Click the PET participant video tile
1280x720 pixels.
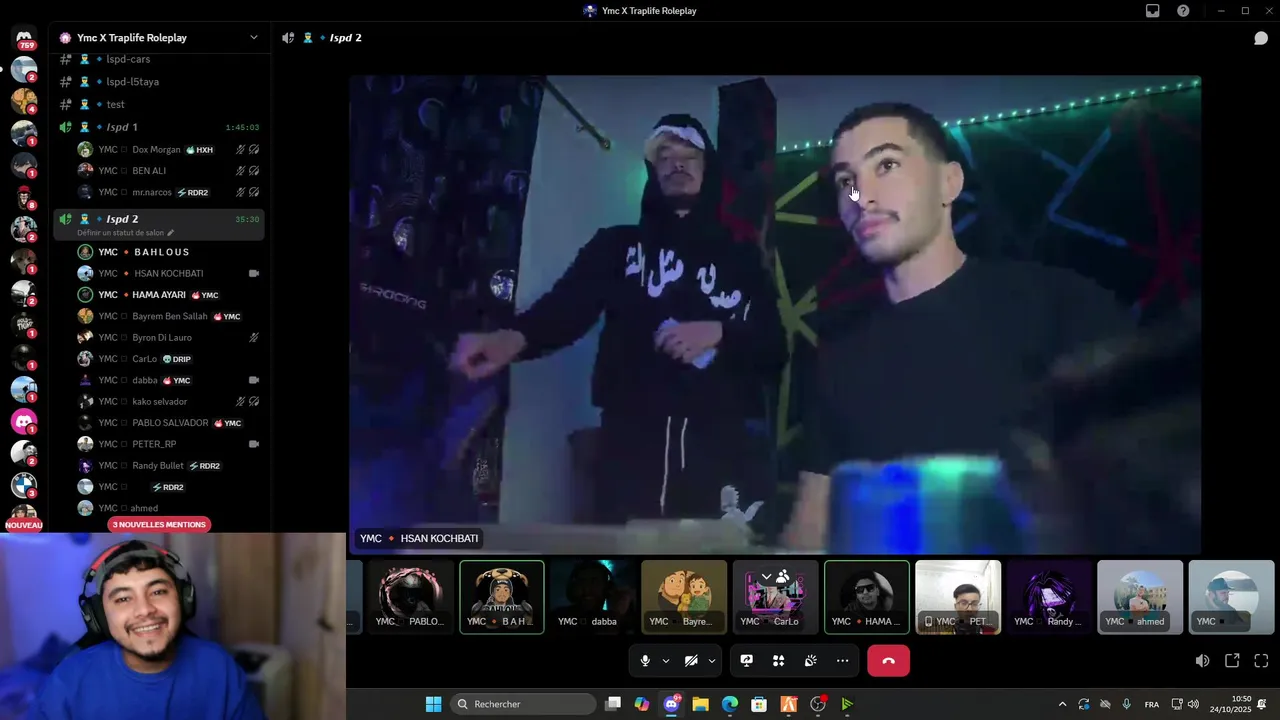point(958,597)
